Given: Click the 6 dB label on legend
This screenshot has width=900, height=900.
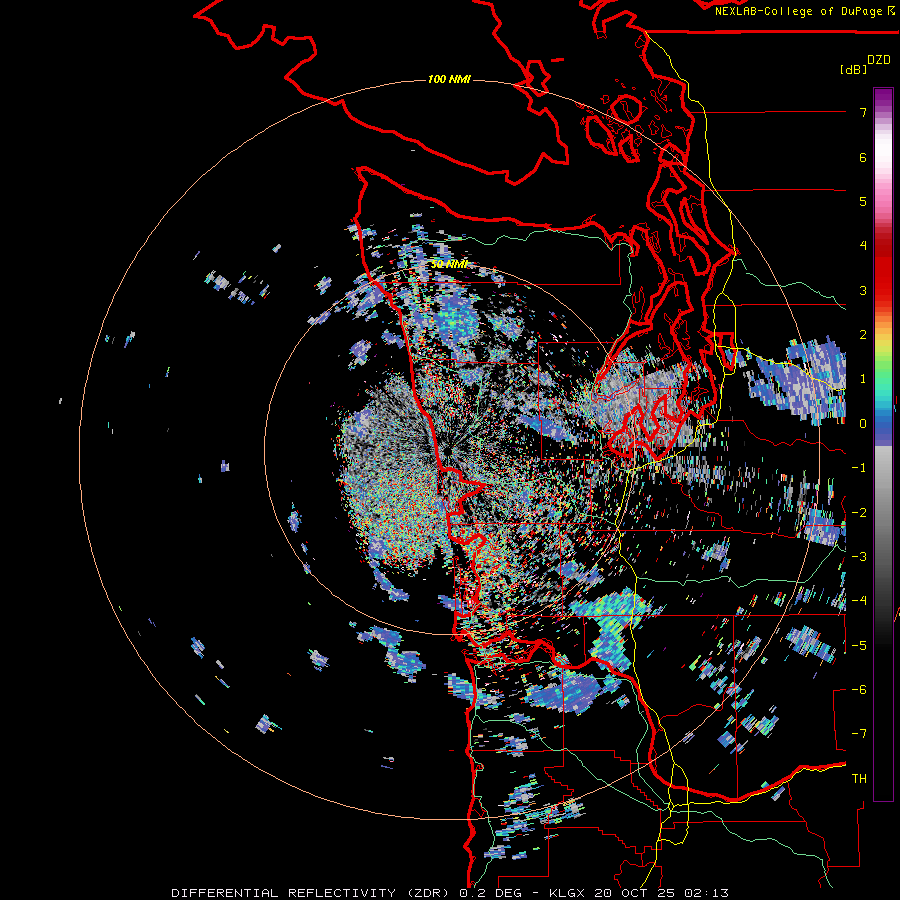Looking at the screenshot, I should point(863,157).
